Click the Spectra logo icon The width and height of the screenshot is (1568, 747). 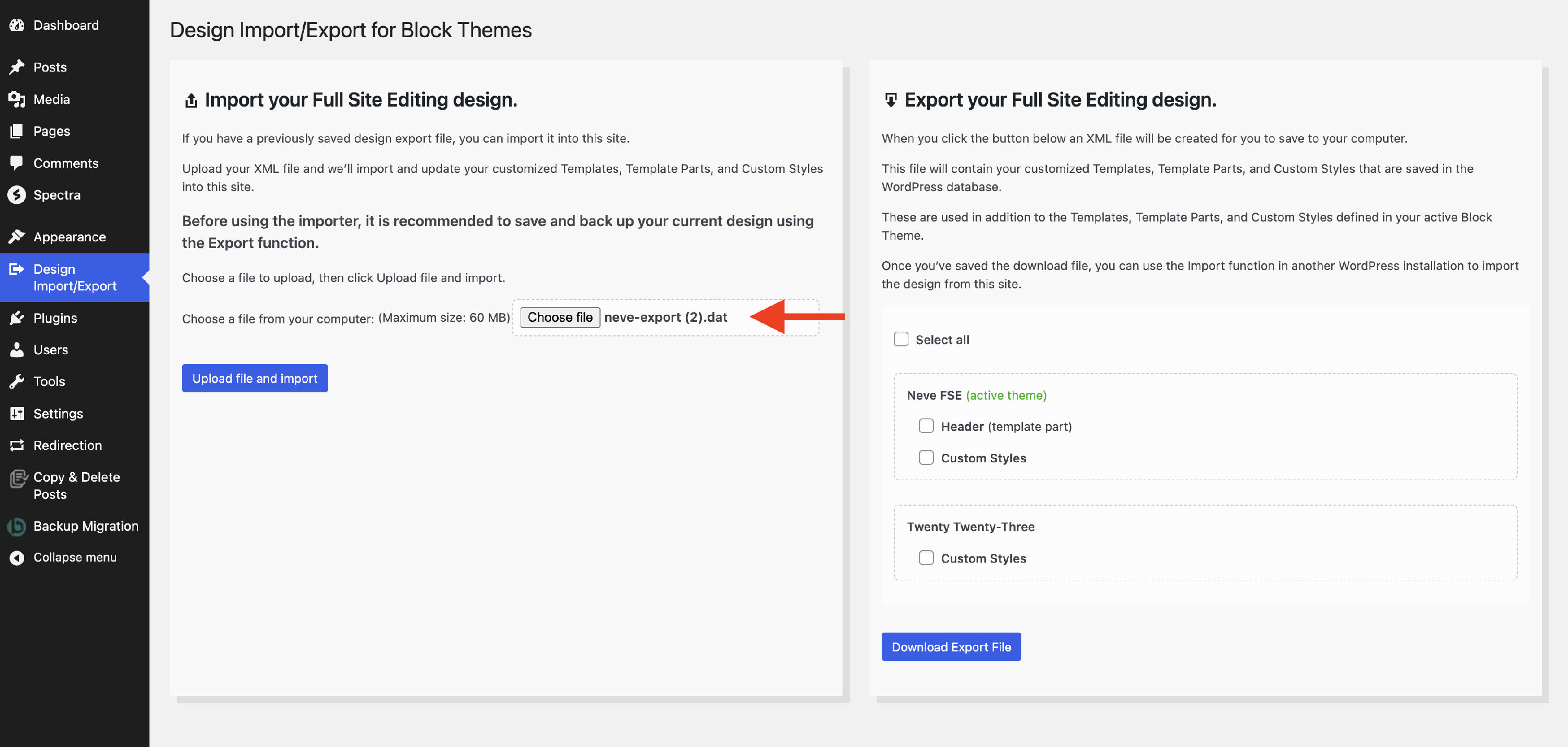click(17, 195)
